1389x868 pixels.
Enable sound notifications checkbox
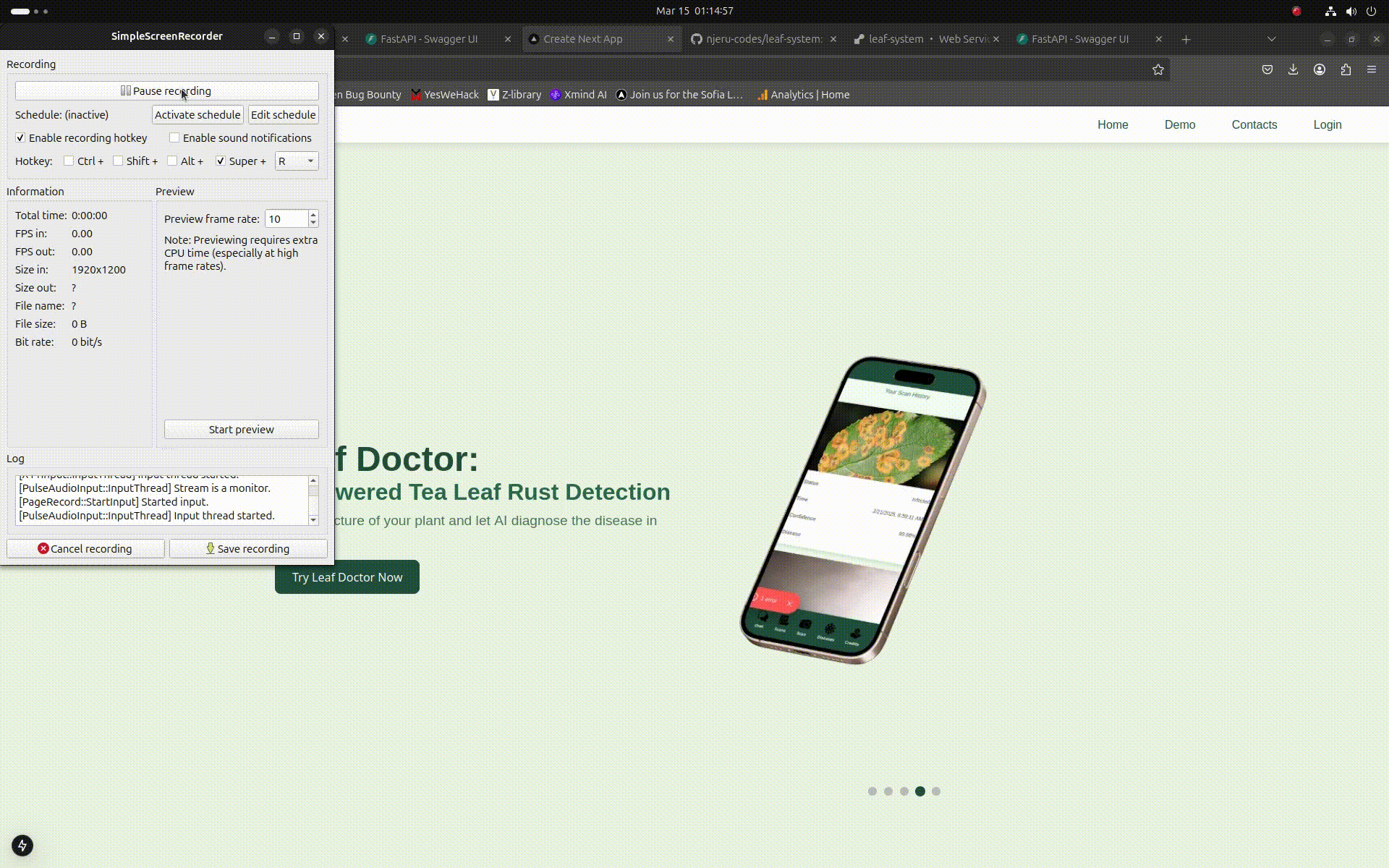click(174, 138)
